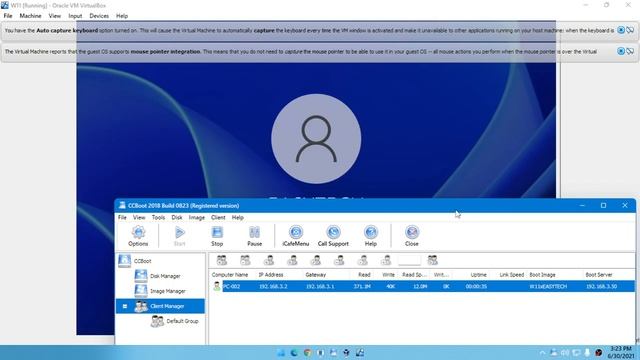
Task: Click the PC-002 client row icon
Action: click(217, 286)
